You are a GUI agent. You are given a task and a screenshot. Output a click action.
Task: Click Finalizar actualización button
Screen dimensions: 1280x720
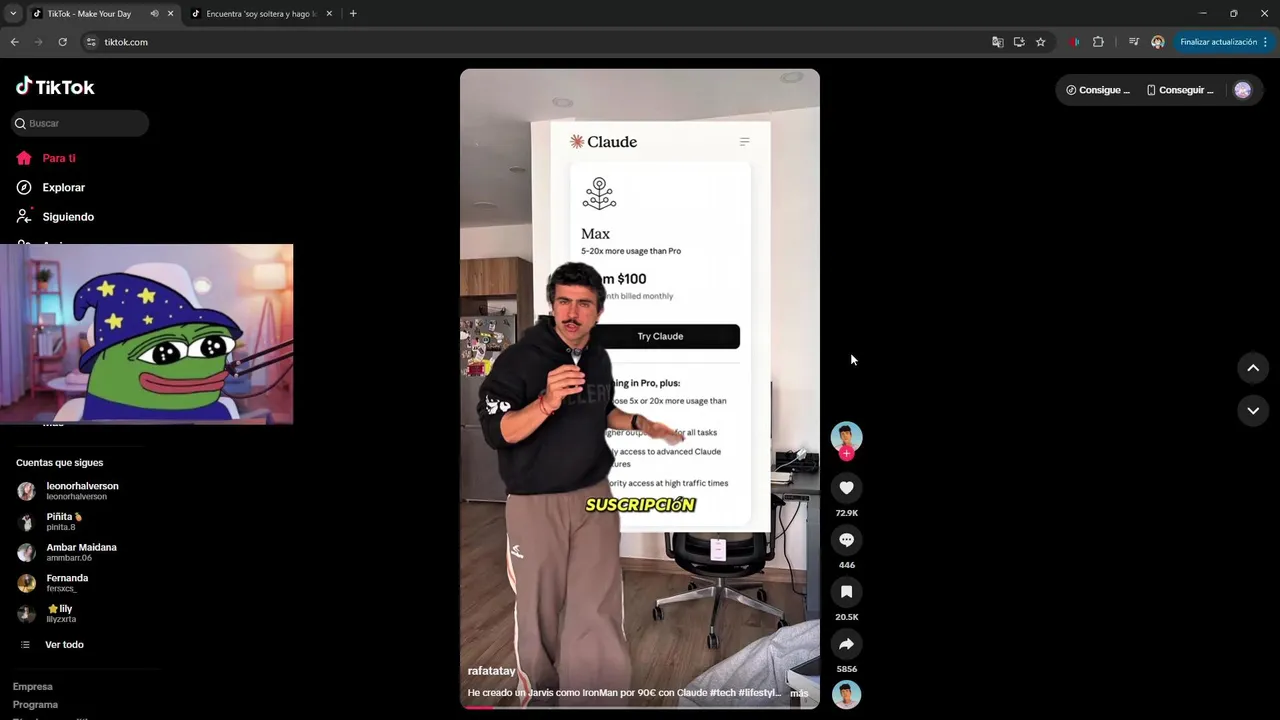[x=1218, y=42]
